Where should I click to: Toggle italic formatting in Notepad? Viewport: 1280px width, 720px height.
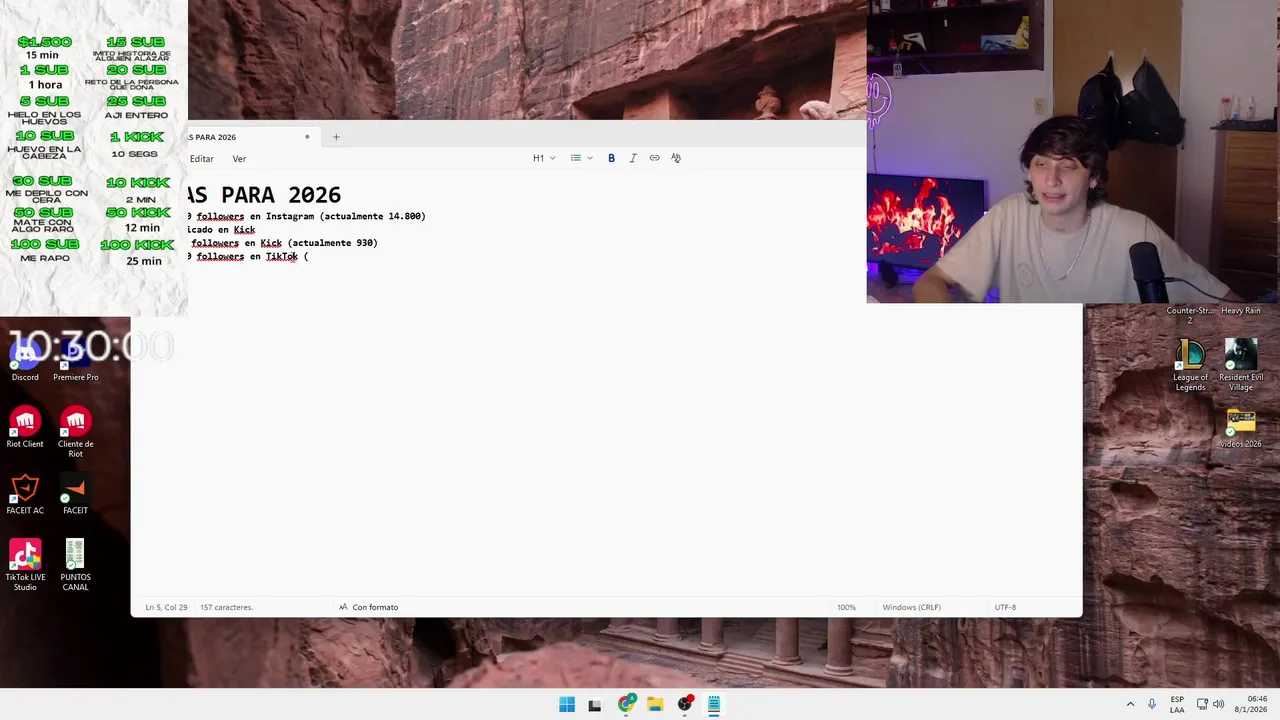coord(633,158)
